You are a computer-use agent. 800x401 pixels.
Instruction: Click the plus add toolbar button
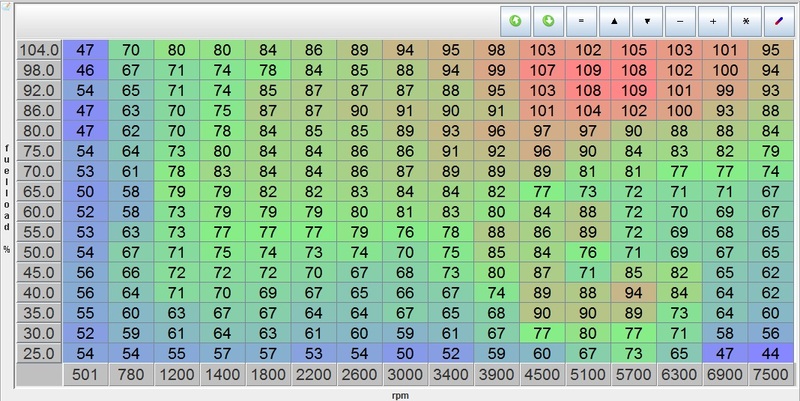tap(713, 21)
